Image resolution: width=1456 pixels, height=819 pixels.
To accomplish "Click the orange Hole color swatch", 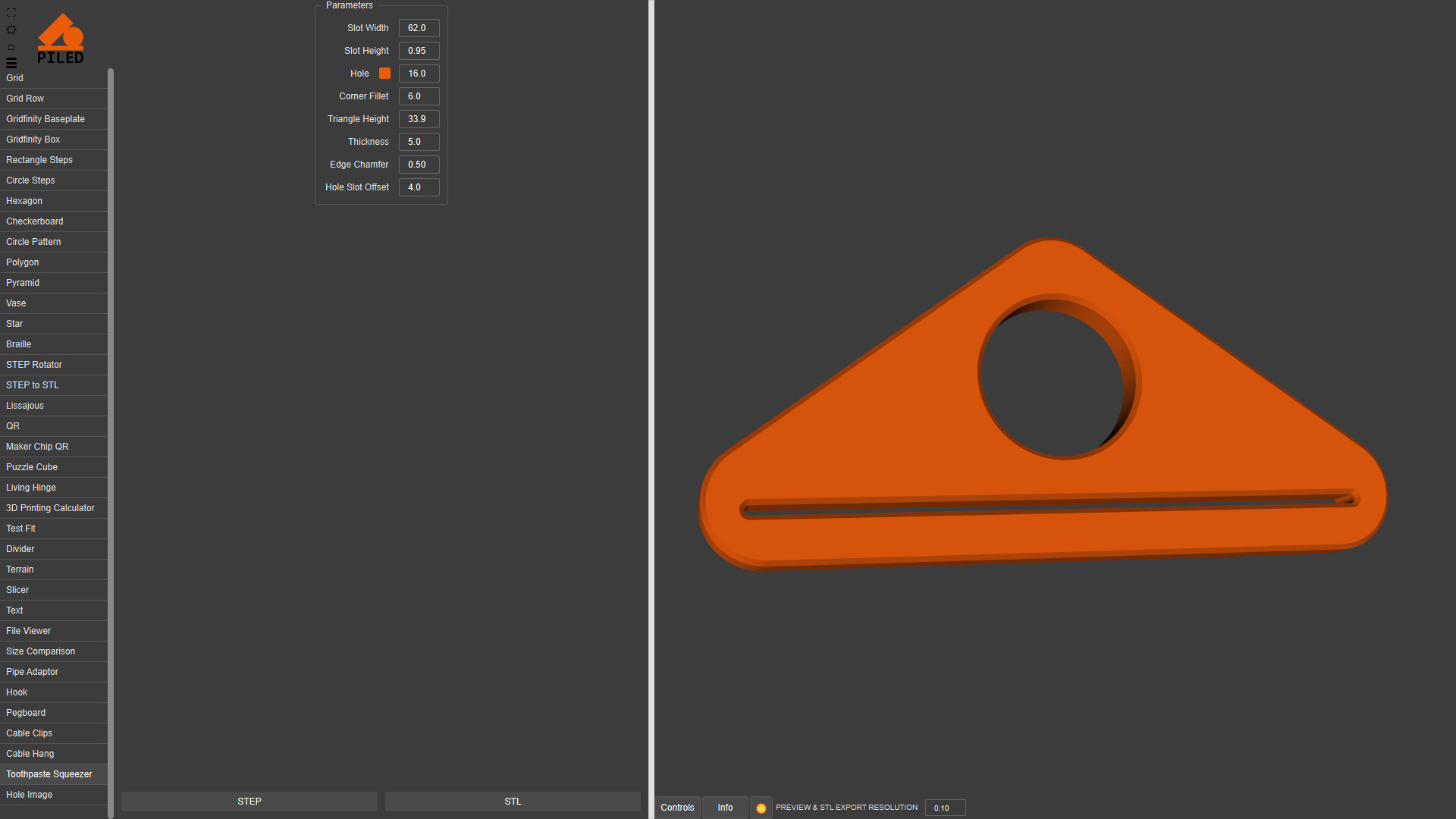I will point(384,74).
